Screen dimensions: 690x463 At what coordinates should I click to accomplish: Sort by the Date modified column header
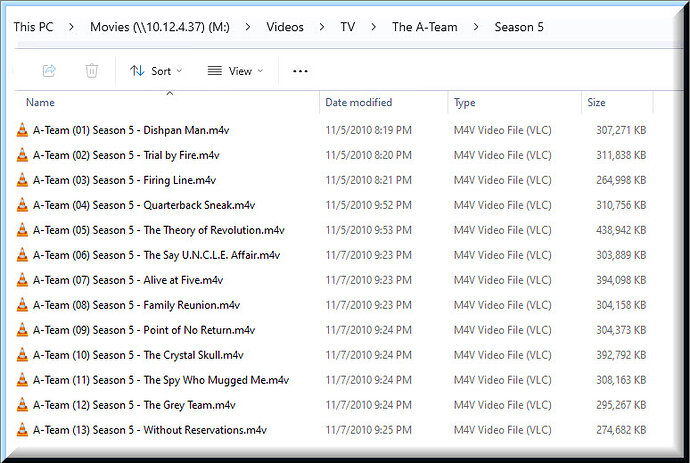click(358, 103)
